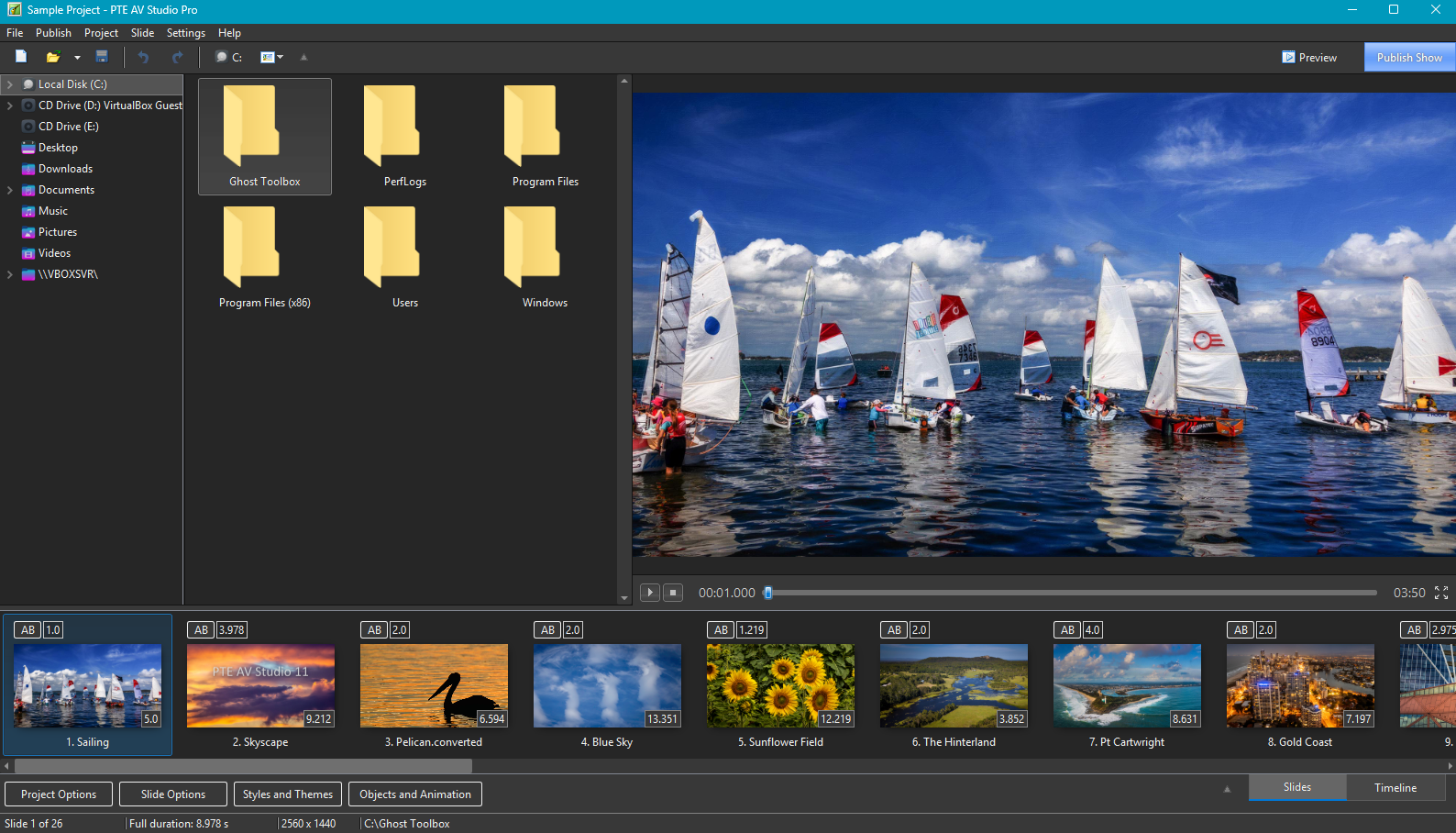Screen dimensions: 1456x833
Task: Open the file list view mode dropdown
Action: (x=272, y=57)
